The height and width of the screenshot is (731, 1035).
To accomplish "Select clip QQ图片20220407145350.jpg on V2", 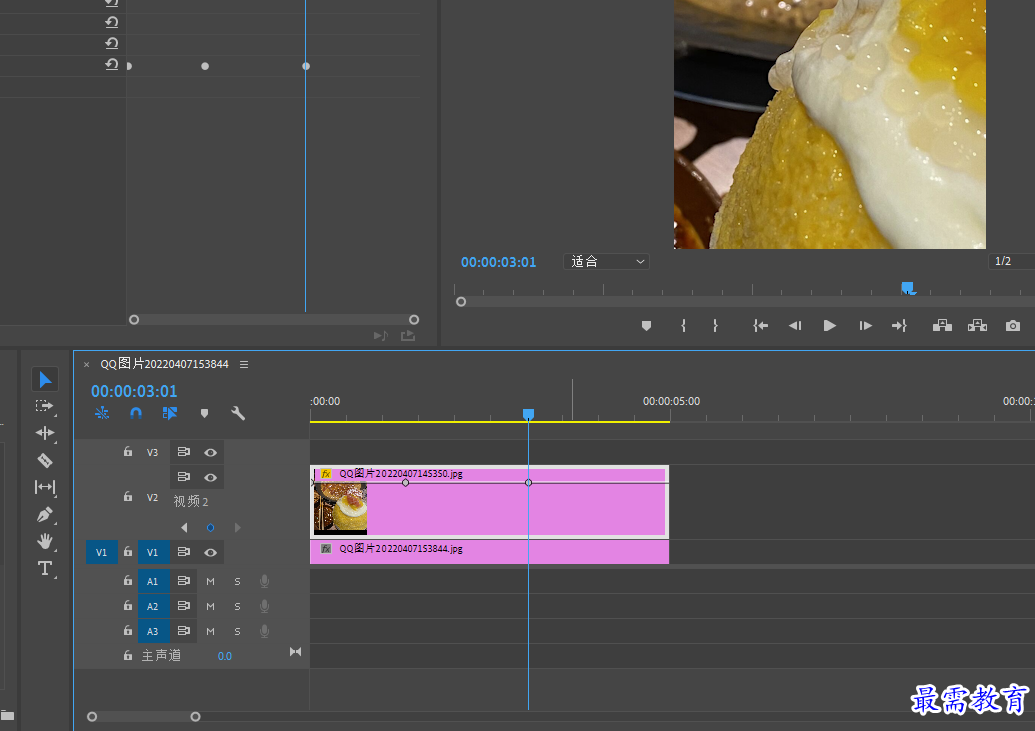I will pos(489,502).
